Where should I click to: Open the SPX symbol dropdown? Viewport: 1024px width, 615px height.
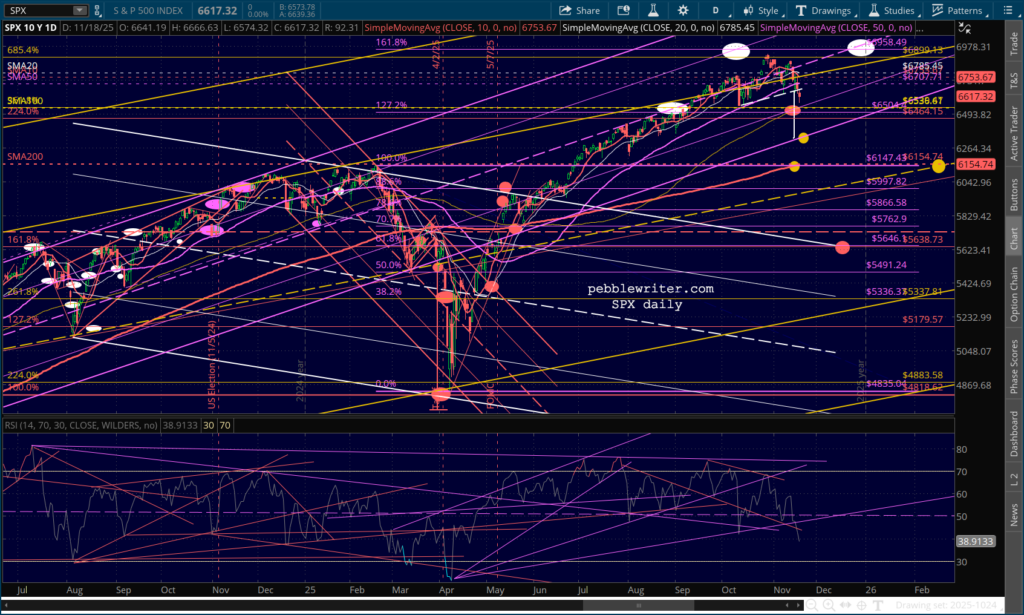coord(80,10)
